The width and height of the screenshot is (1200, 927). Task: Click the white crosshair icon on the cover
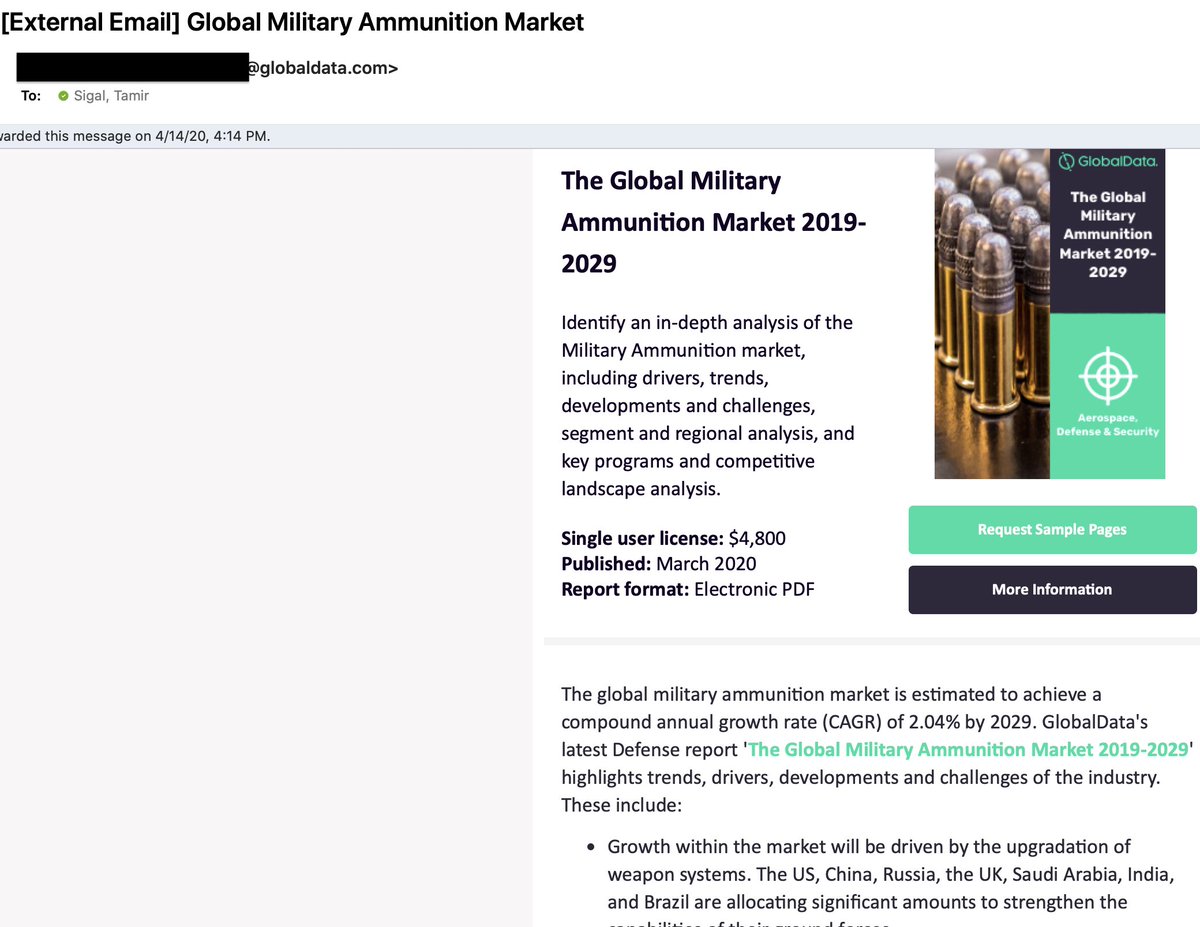coord(1108,376)
